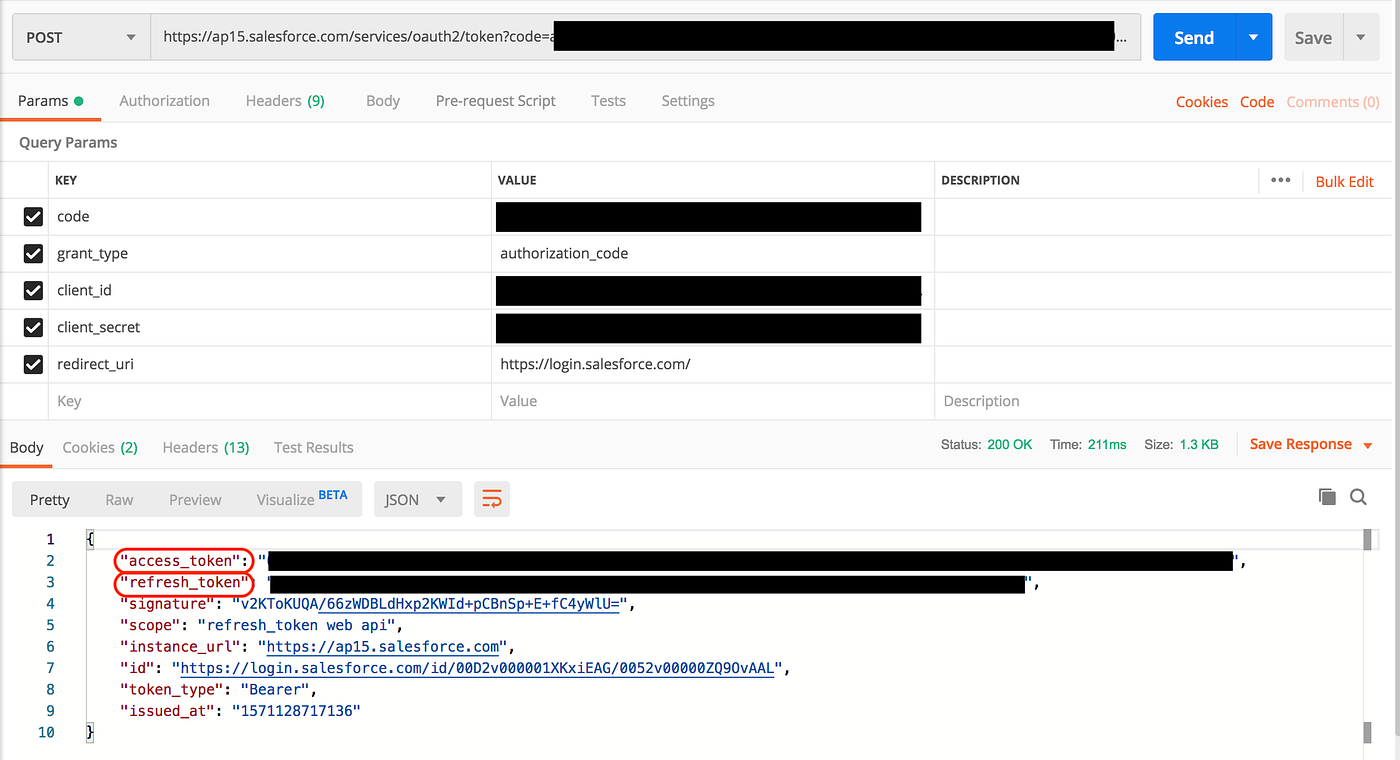Copy the response body

coord(1327,496)
